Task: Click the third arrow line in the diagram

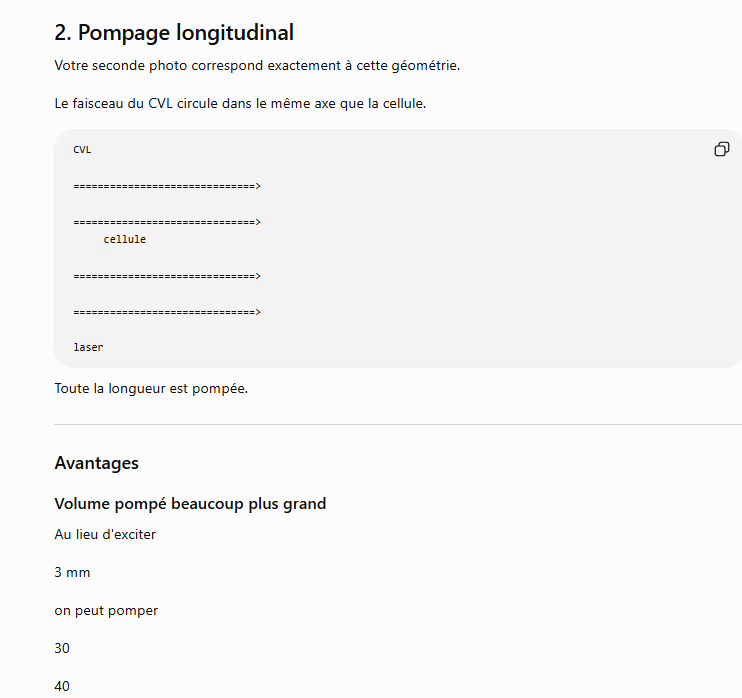Action: click(x=167, y=276)
